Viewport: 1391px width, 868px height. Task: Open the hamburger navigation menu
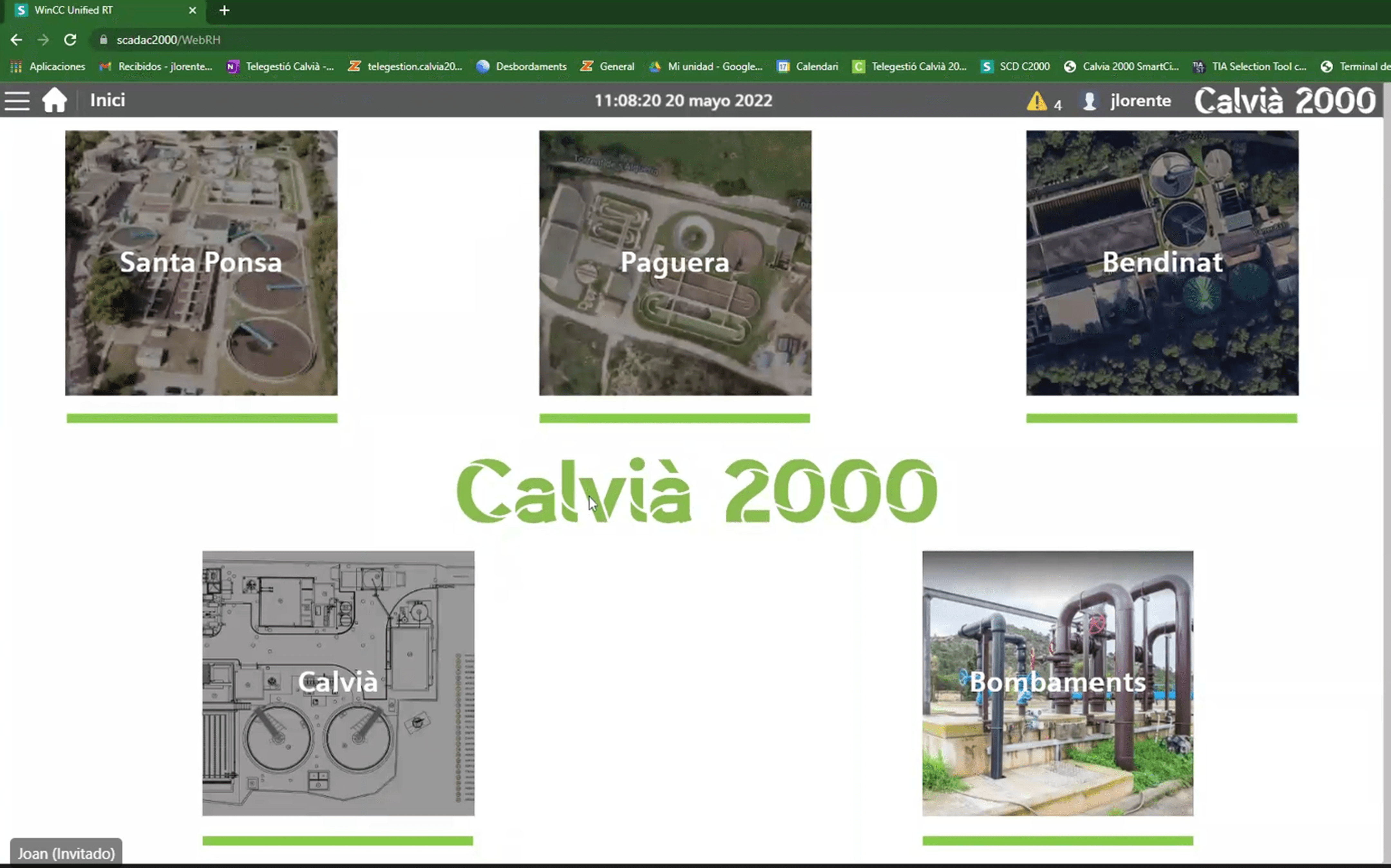tap(17, 100)
